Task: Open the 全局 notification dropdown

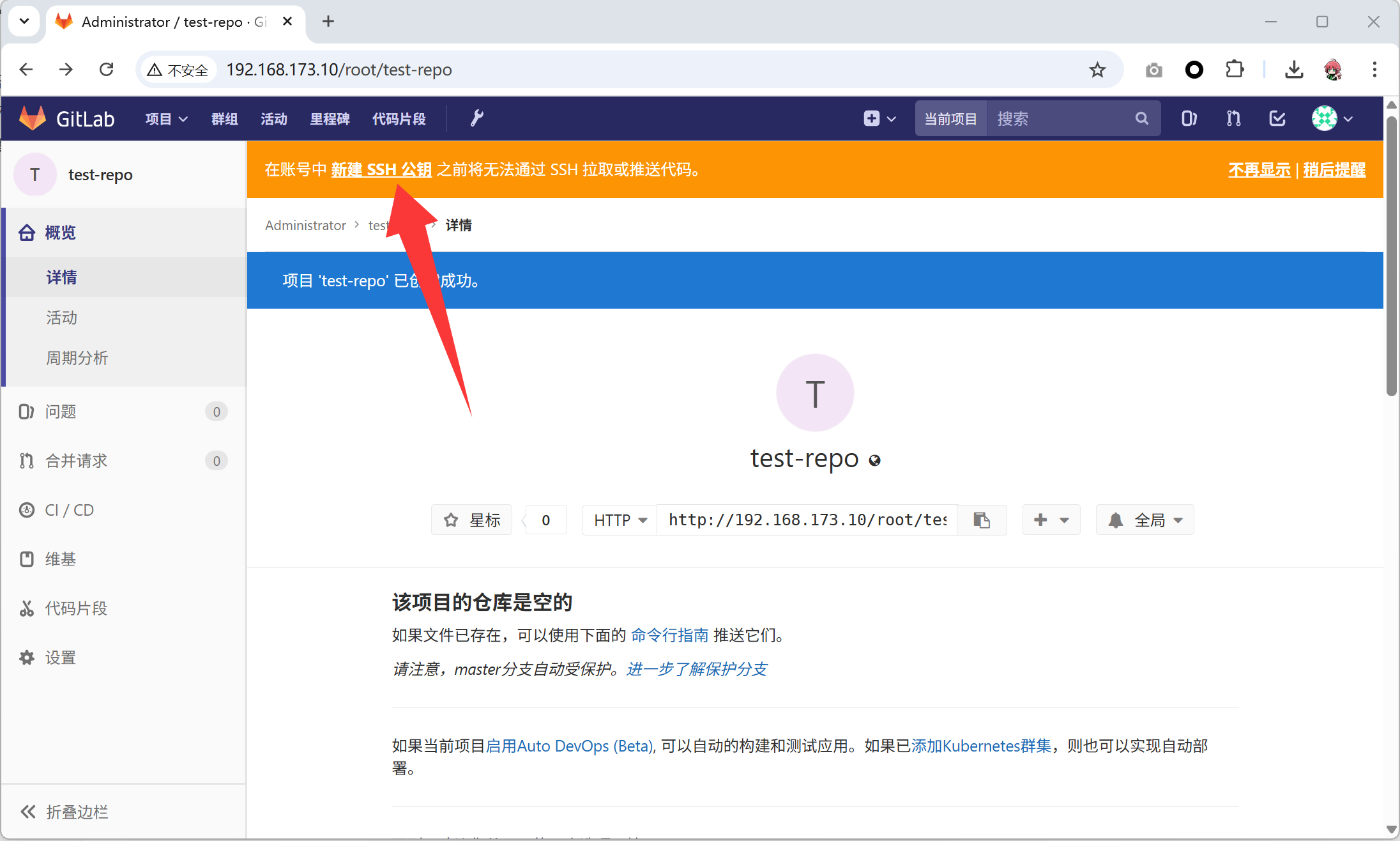Action: (1145, 520)
